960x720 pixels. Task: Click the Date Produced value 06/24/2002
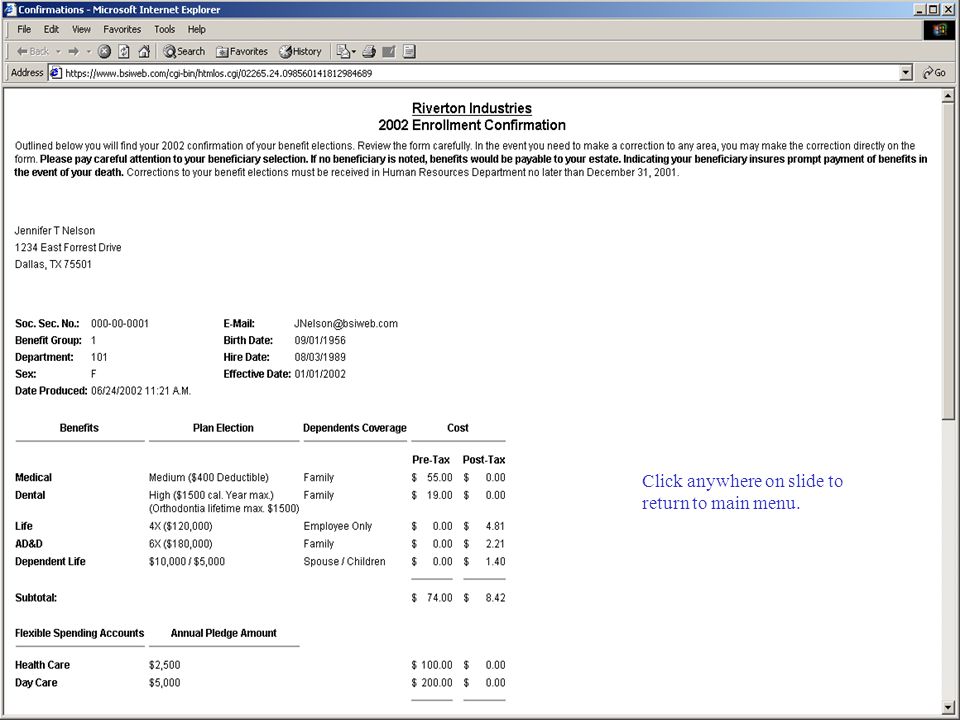(141, 391)
